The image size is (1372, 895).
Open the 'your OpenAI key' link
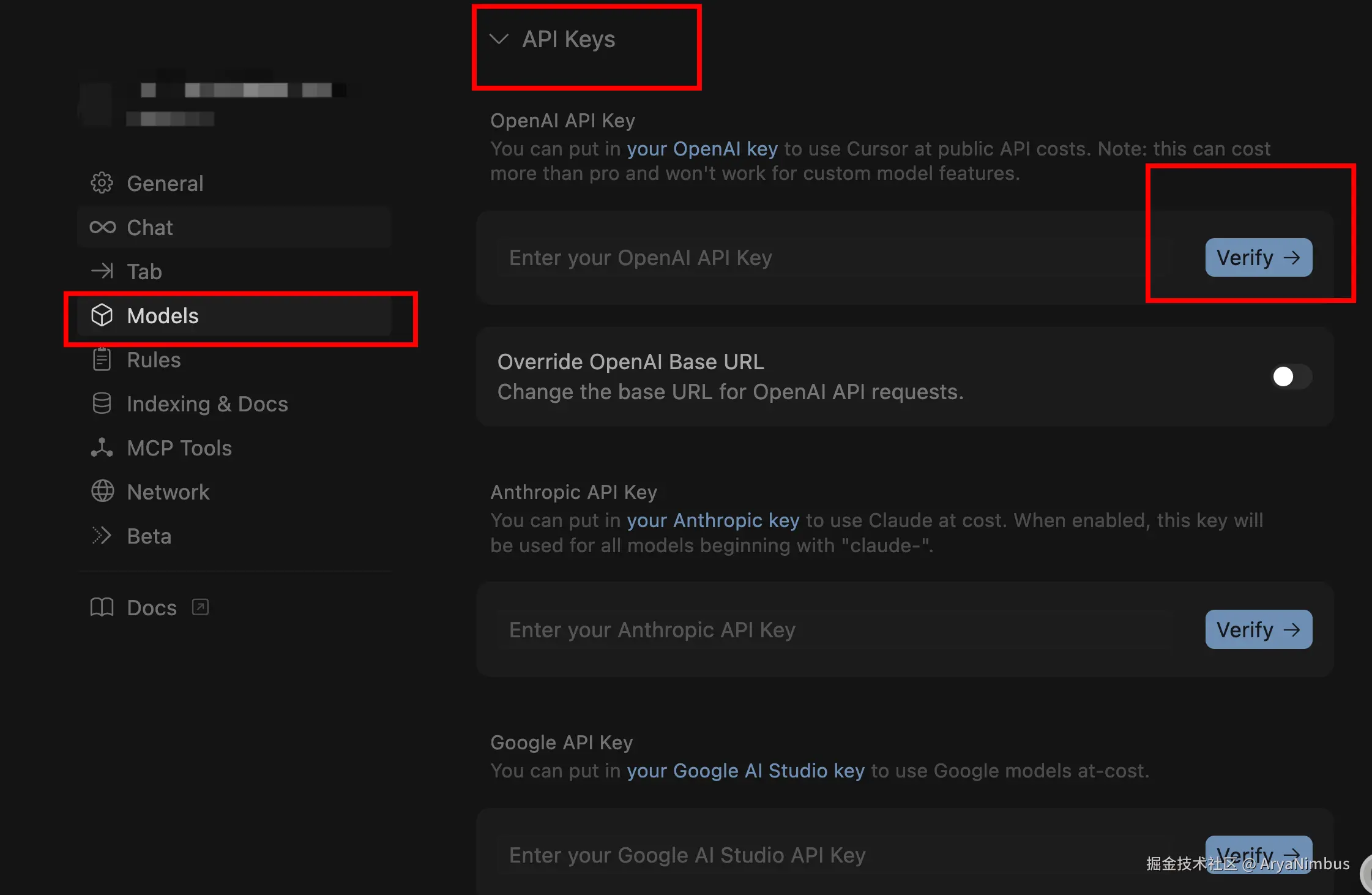pyautogui.click(x=702, y=149)
